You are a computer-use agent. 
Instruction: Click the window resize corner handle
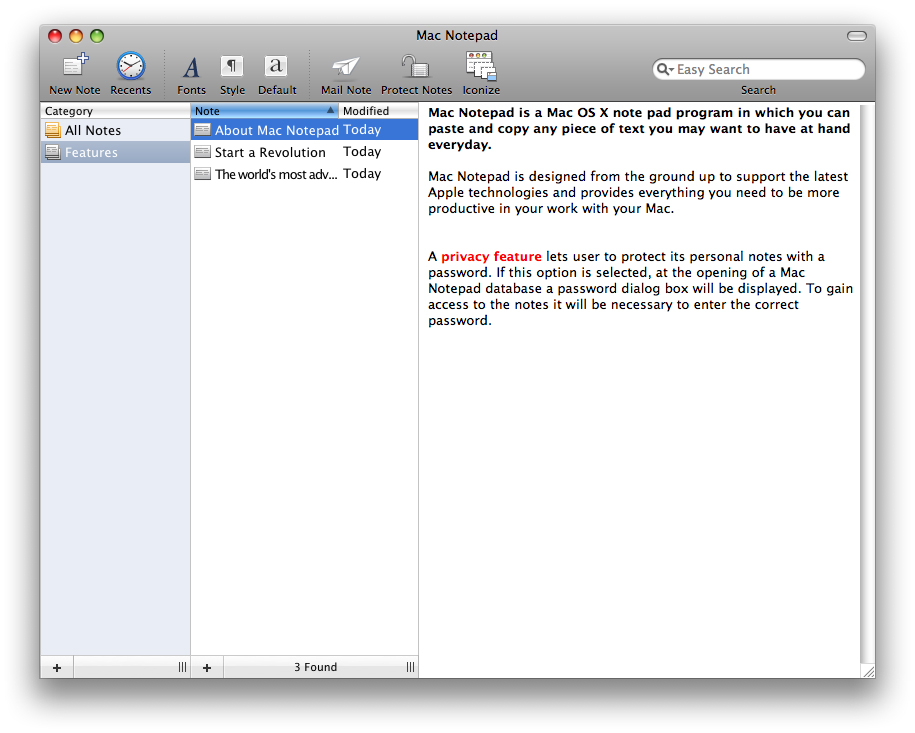tap(868, 672)
